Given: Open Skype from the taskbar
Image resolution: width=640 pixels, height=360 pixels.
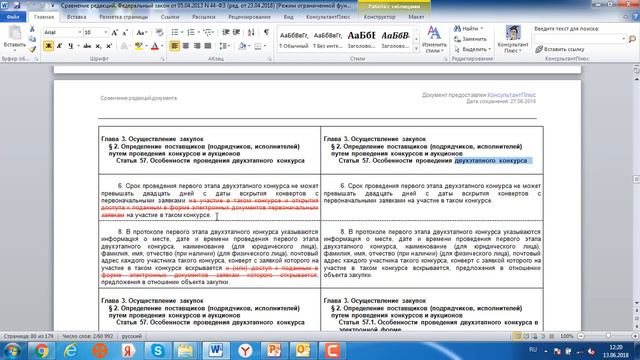Looking at the screenshot, I should pos(158,351).
